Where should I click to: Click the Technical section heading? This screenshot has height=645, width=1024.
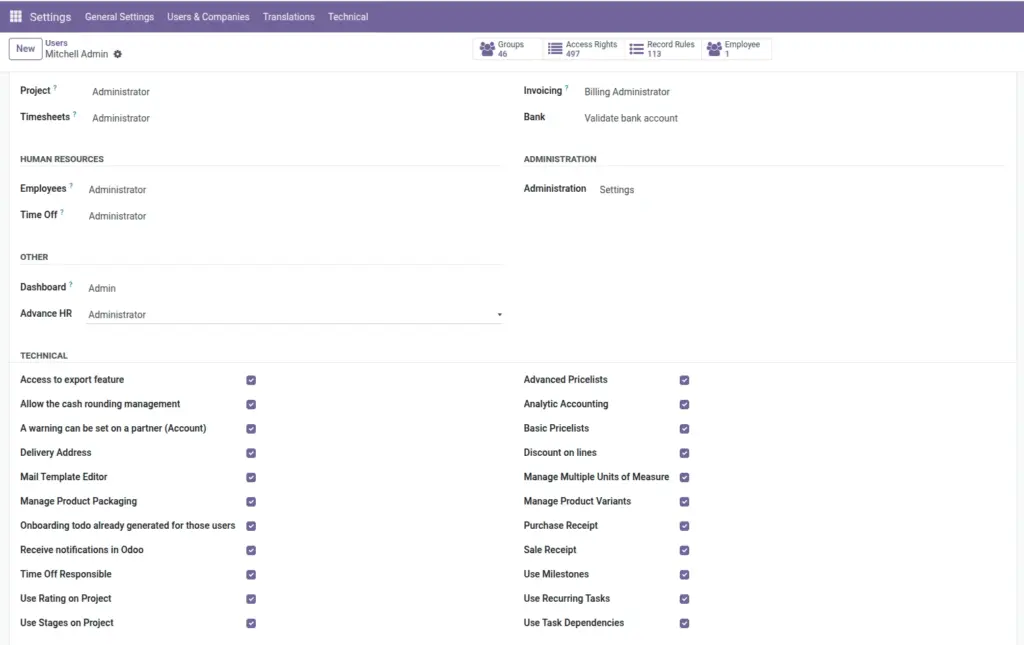44,356
